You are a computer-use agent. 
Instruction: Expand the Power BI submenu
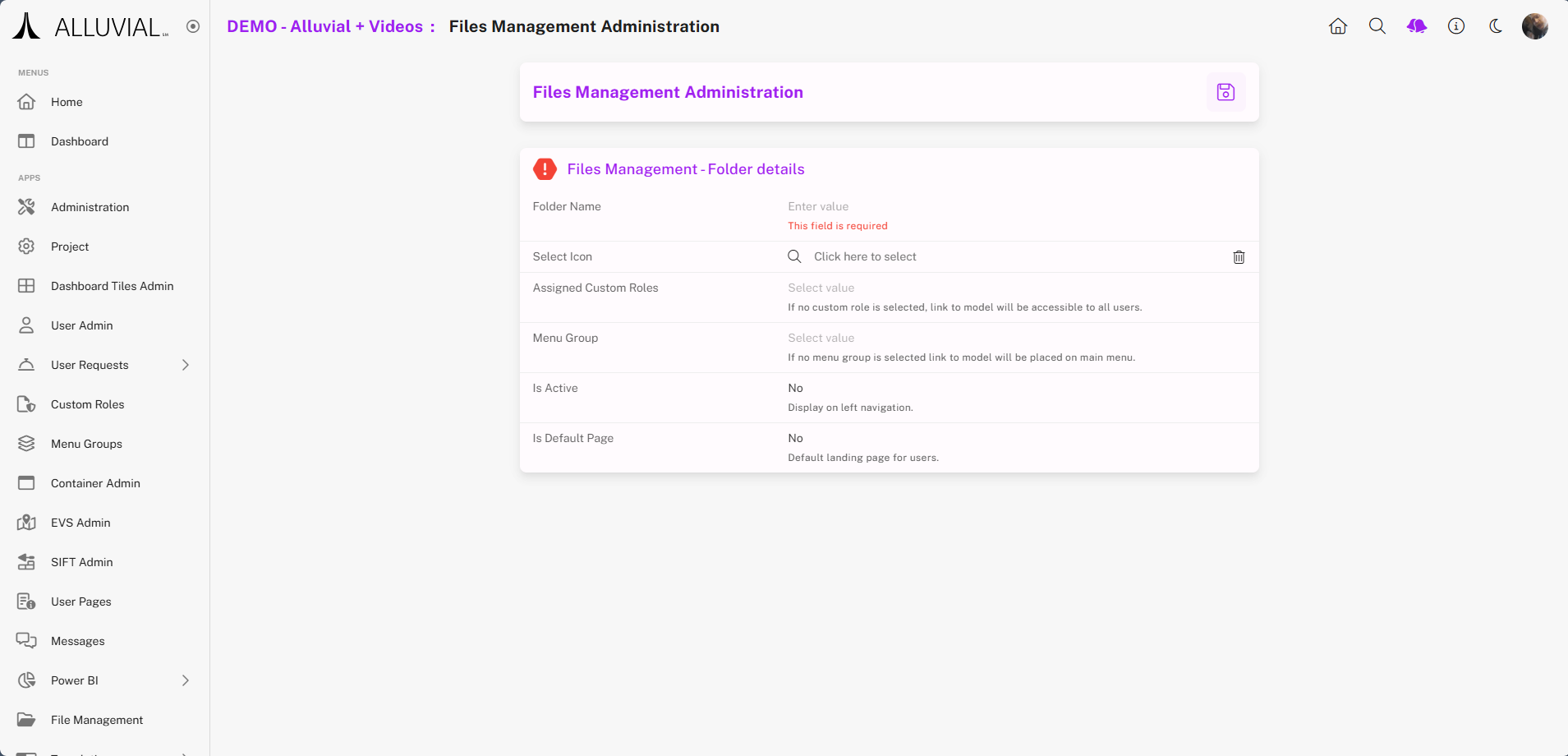(186, 680)
